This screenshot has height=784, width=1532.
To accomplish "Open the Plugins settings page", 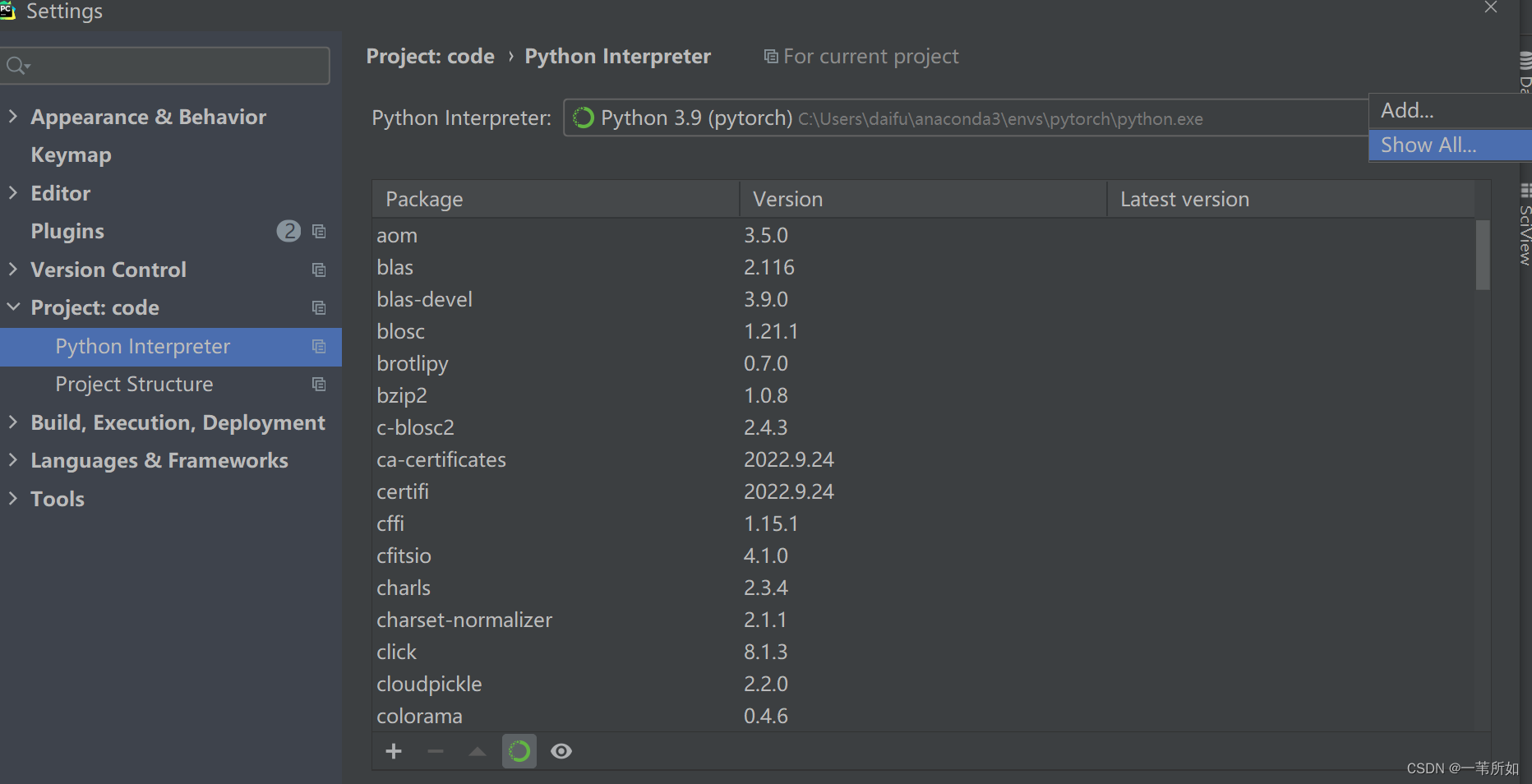I will coord(67,231).
